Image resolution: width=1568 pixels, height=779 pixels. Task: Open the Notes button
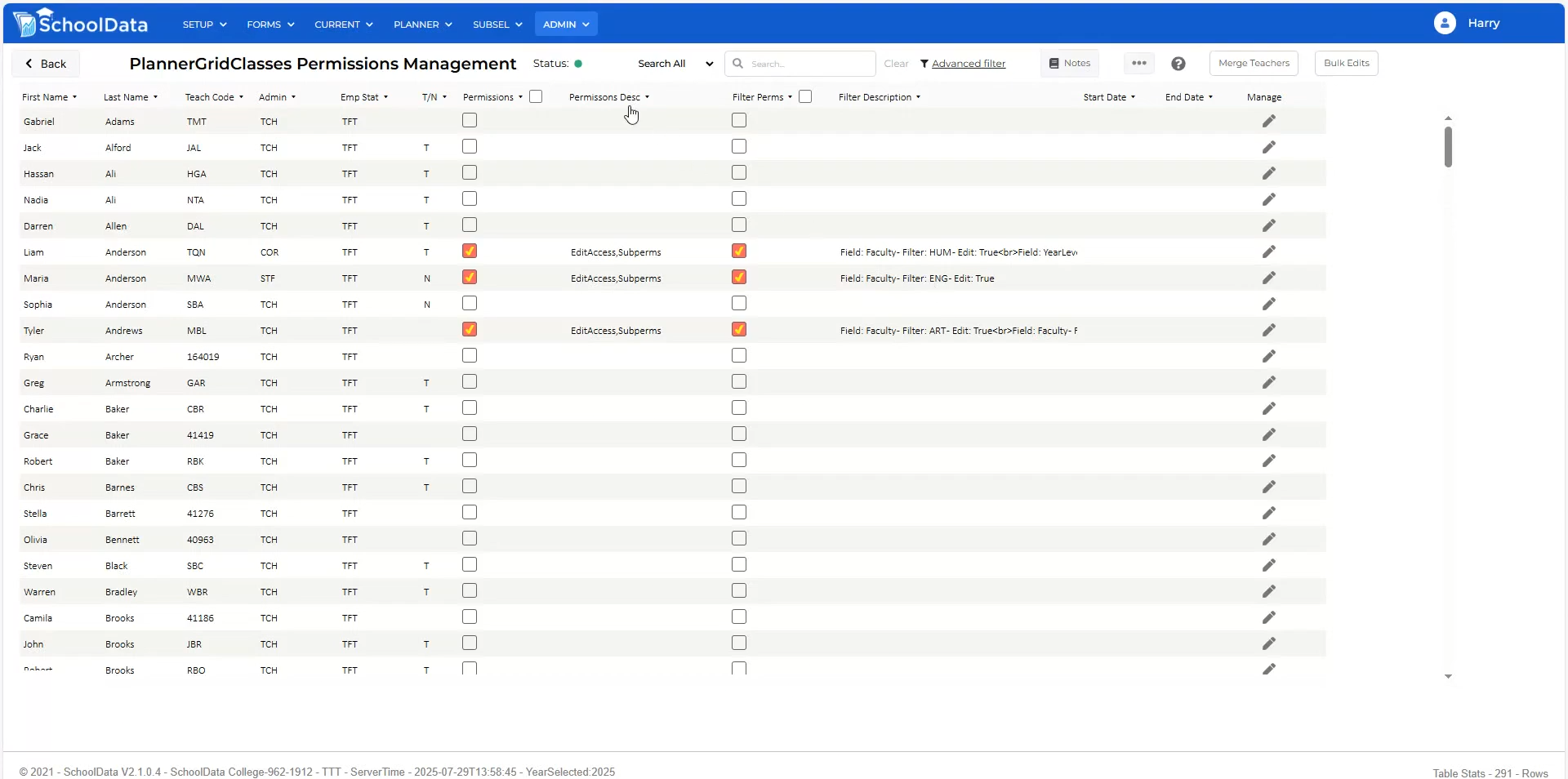click(1070, 63)
